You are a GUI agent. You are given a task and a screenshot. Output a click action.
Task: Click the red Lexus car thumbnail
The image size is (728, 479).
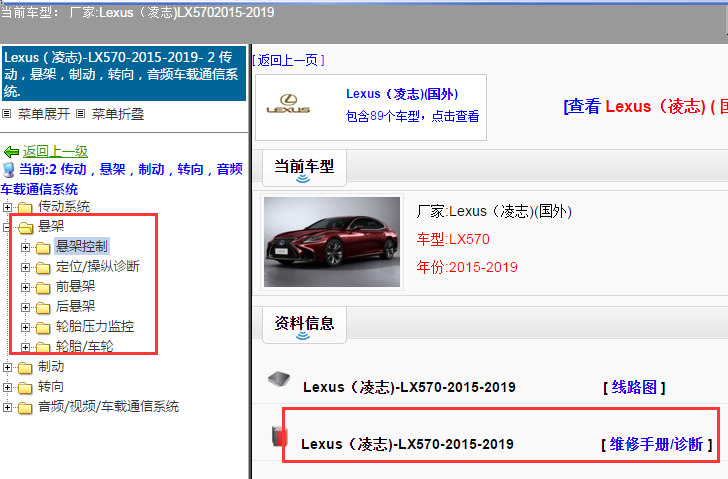332,242
